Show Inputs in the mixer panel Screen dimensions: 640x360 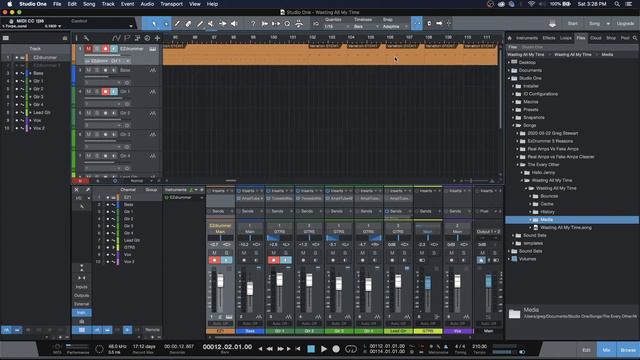pyautogui.click(x=82, y=287)
